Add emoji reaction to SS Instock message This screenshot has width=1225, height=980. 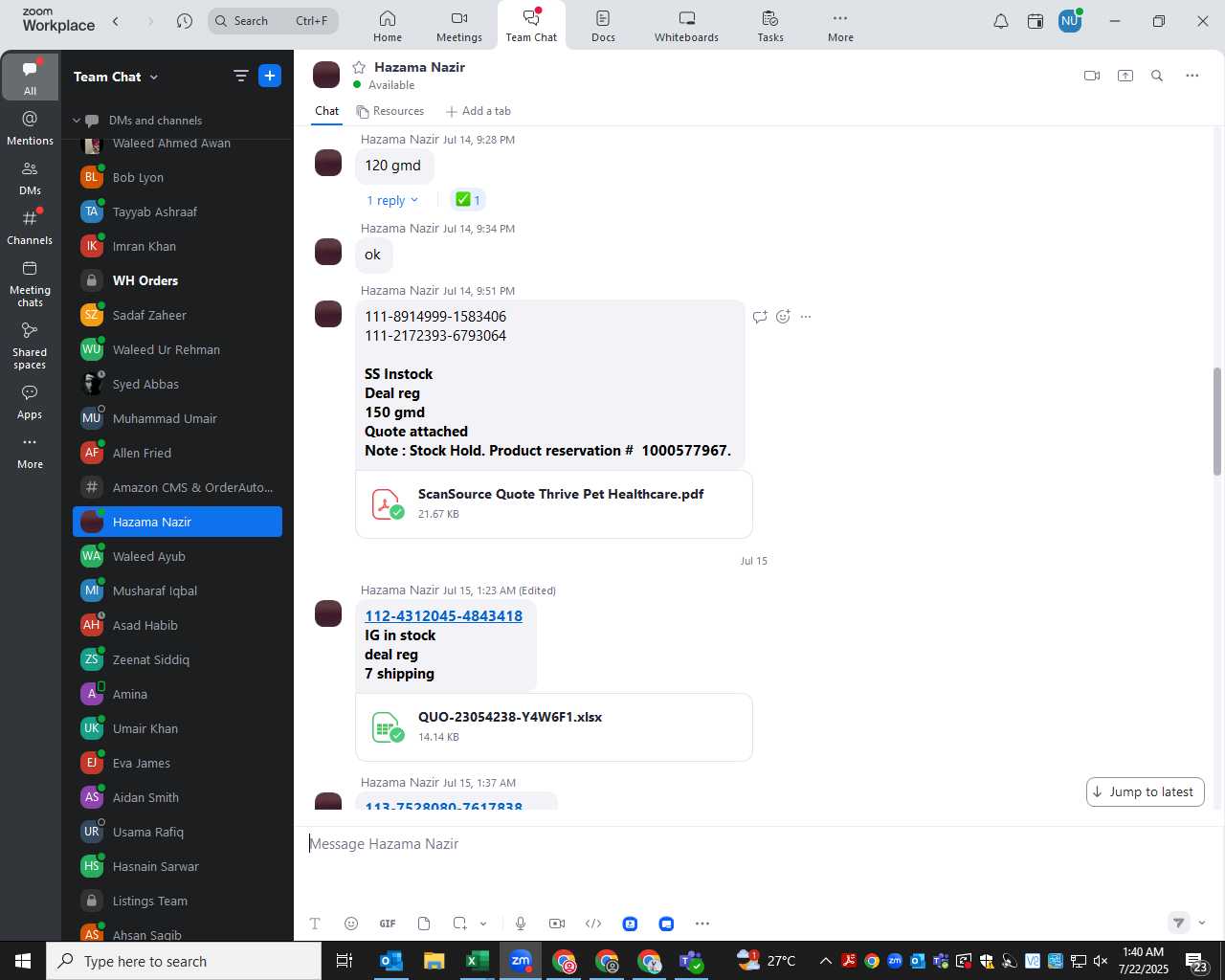click(x=783, y=317)
